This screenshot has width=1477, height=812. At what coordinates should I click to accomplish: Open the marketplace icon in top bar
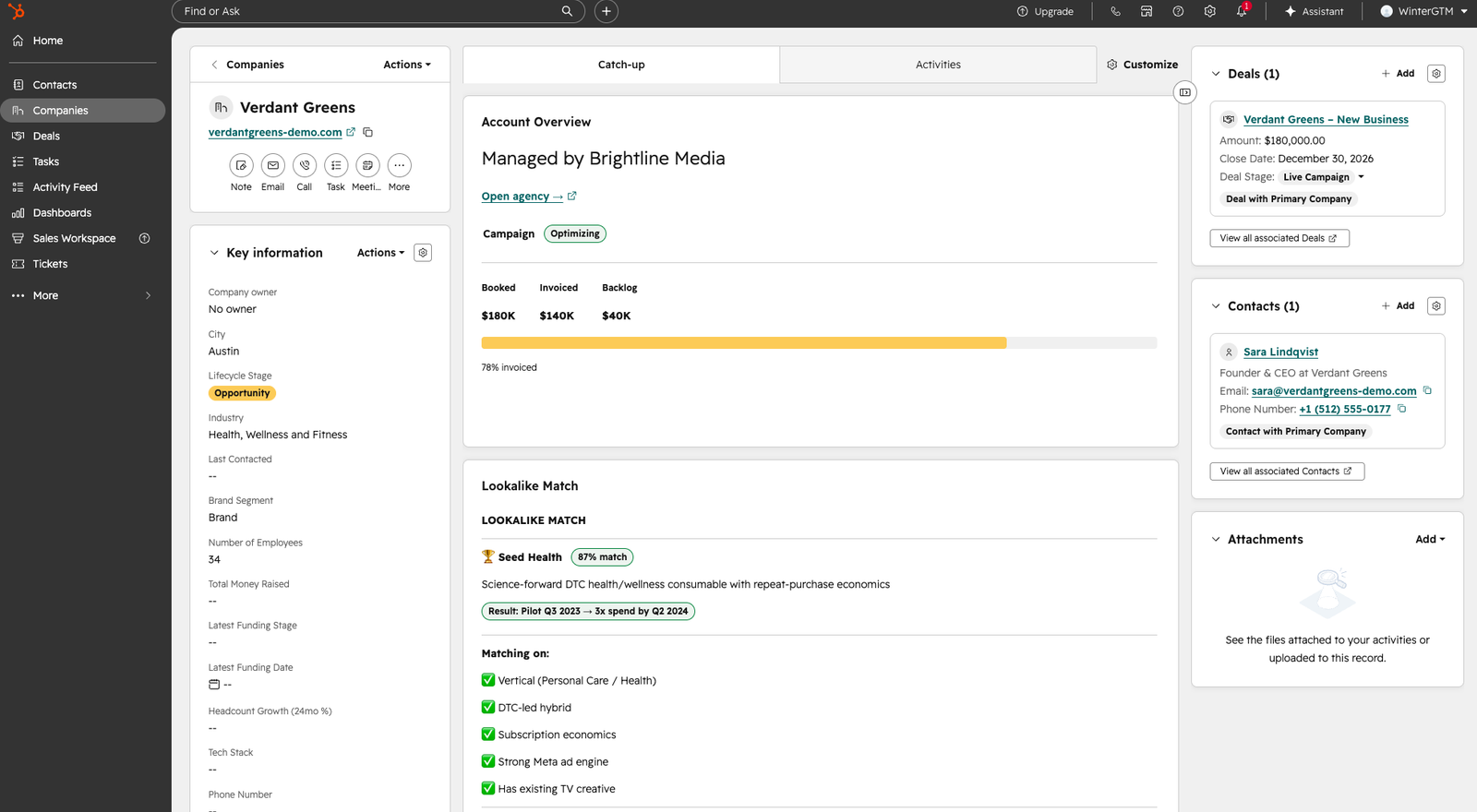click(x=1147, y=11)
